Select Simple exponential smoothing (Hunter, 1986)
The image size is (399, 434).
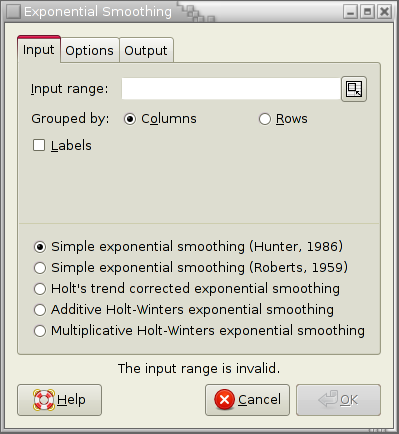click(x=40, y=247)
